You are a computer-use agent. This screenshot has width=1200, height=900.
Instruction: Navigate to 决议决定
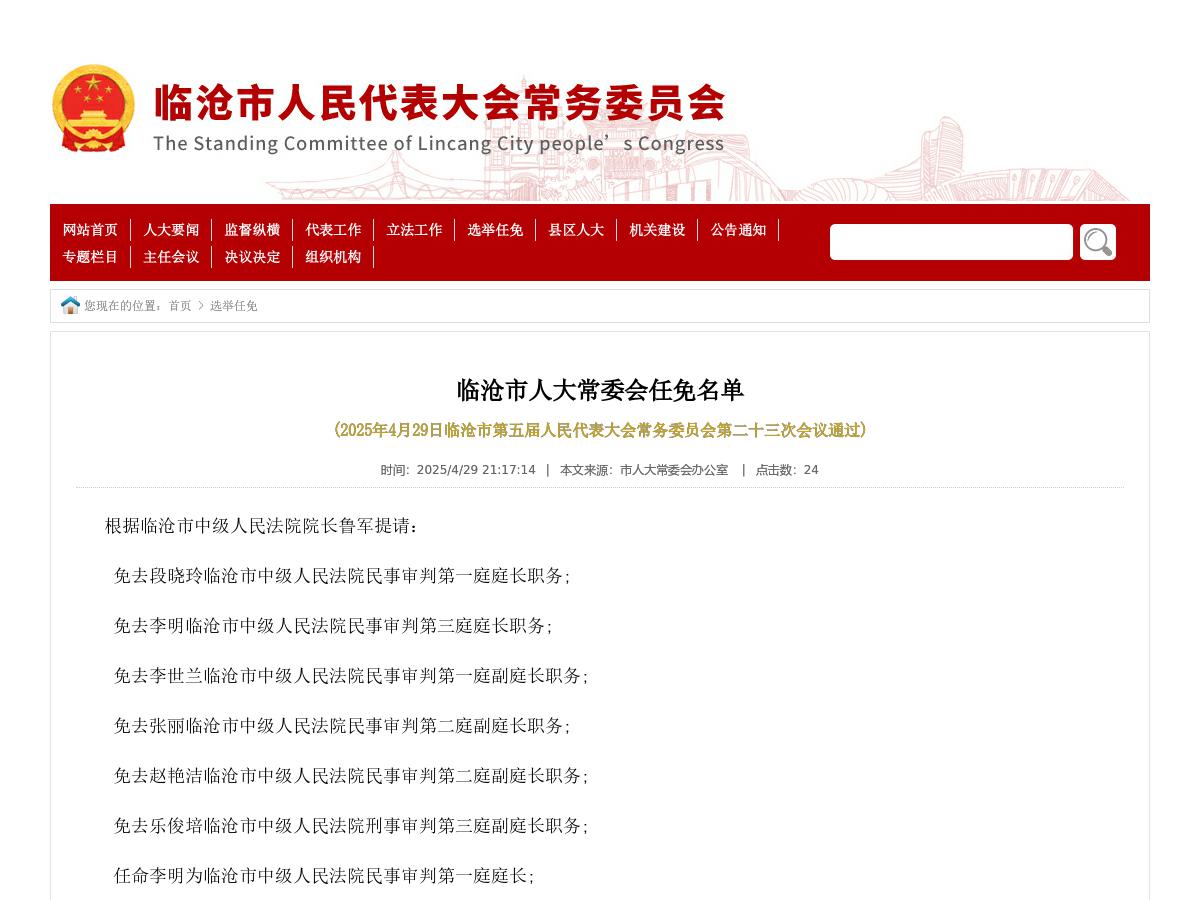pos(253,257)
